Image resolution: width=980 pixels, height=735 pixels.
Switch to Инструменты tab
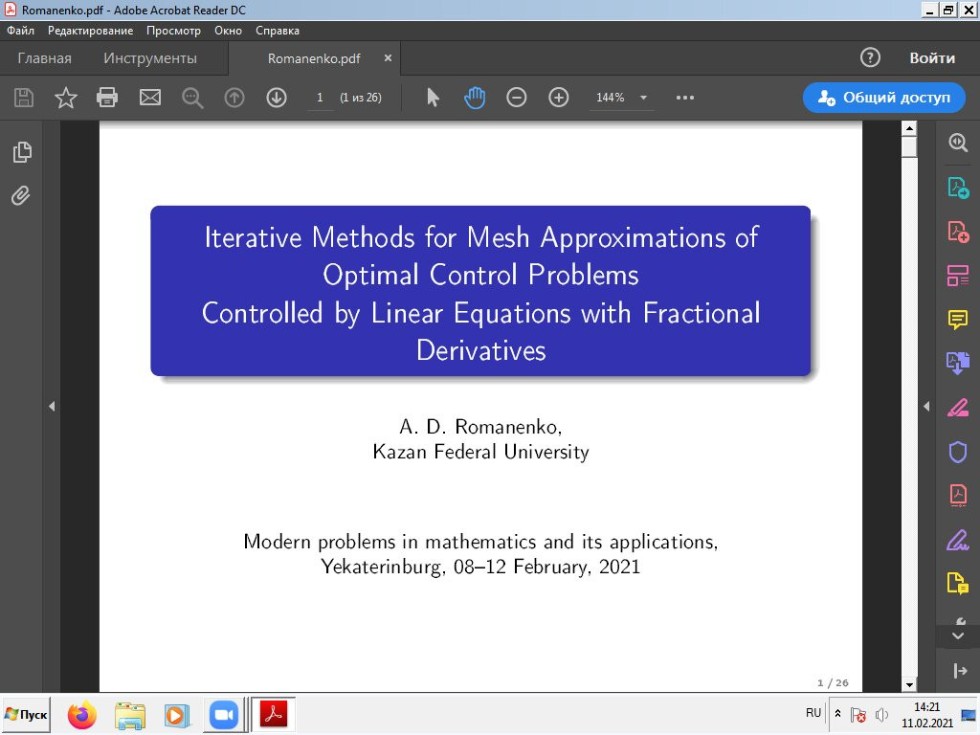(150, 58)
